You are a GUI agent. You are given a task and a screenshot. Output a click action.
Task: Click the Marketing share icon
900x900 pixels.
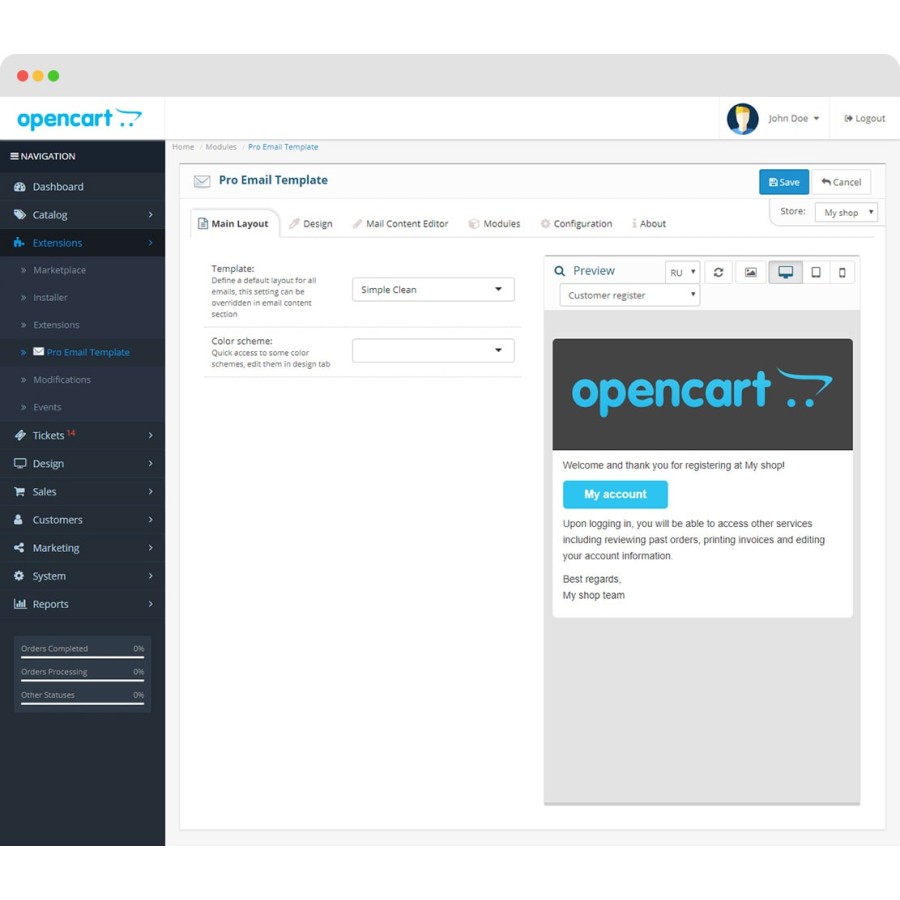pos(19,548)
